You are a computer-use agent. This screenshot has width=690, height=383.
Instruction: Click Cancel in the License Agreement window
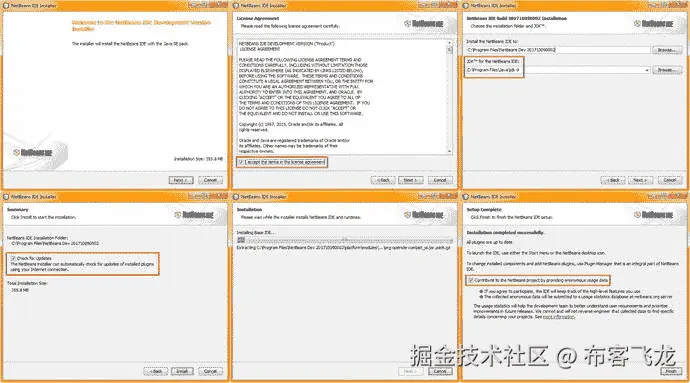(440, 180)
